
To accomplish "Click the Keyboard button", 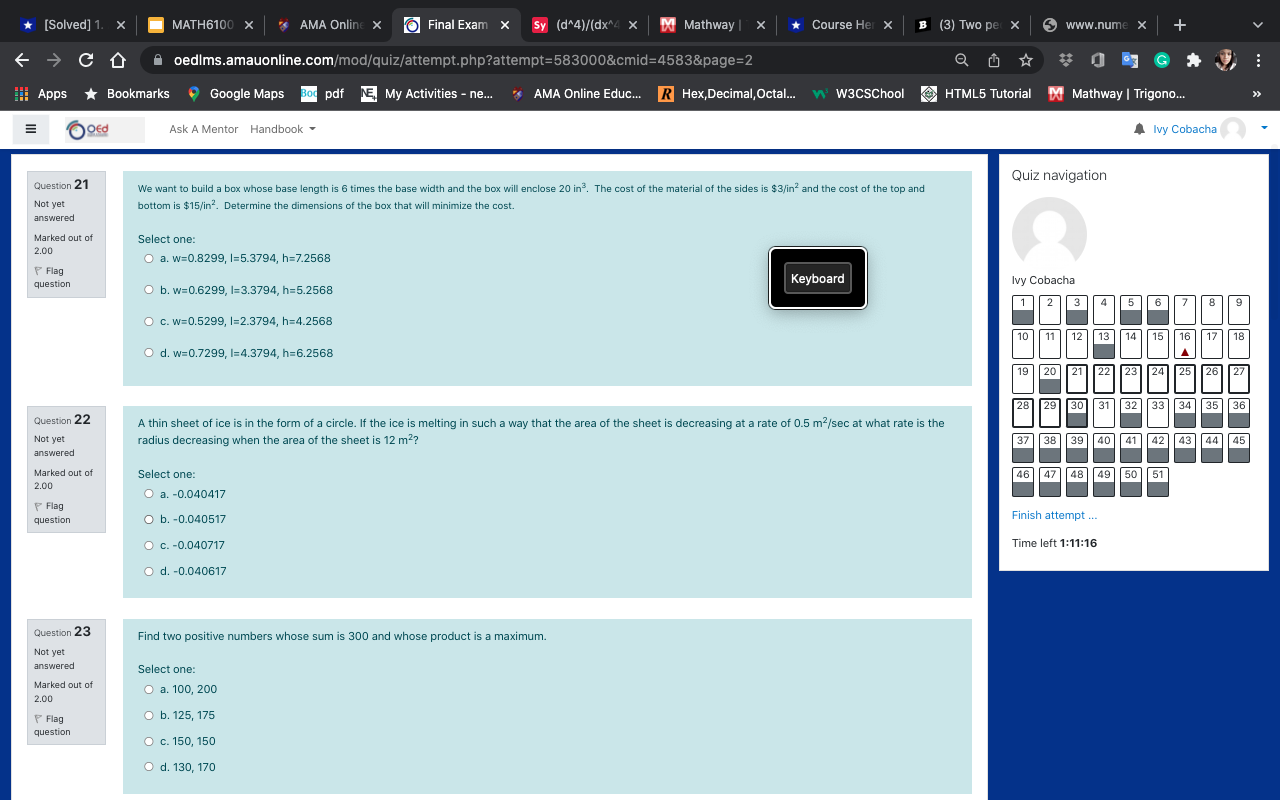I will 818,278.
